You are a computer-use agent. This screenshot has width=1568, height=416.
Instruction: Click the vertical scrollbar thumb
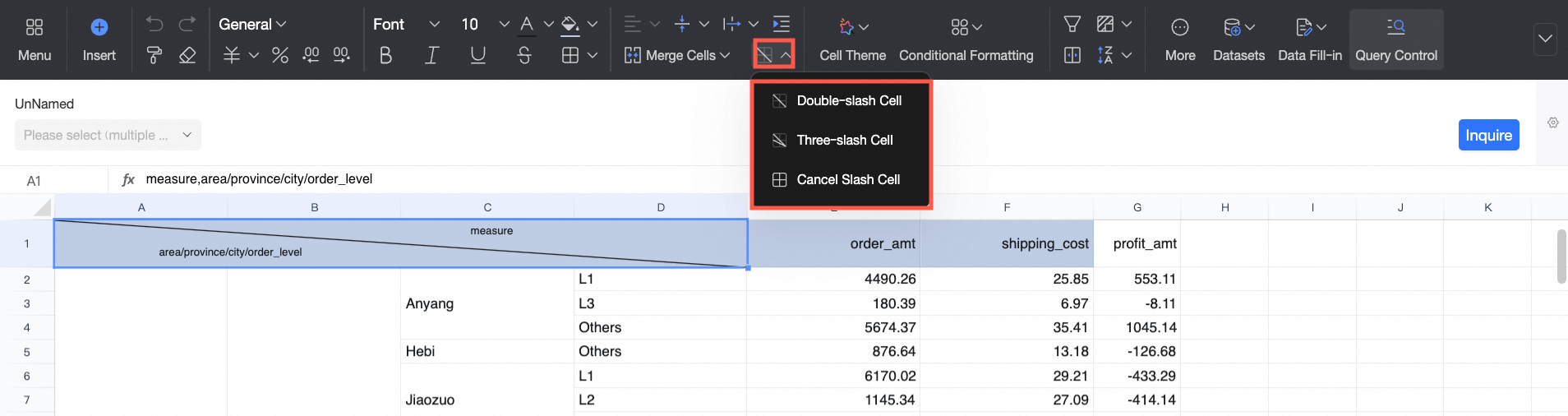pyautogui.click(x=1561, y=256)
